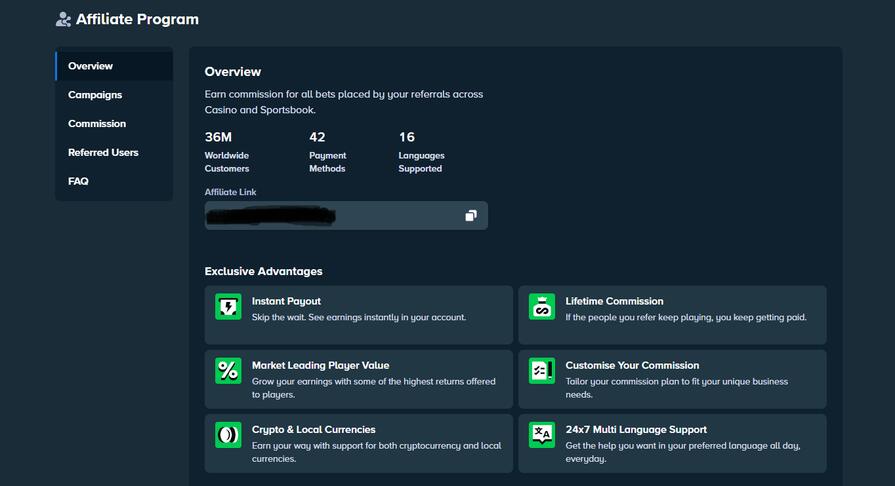Screen dimensions: 895x486
Task: Go to the Commission section
Action: pos(97,124)
